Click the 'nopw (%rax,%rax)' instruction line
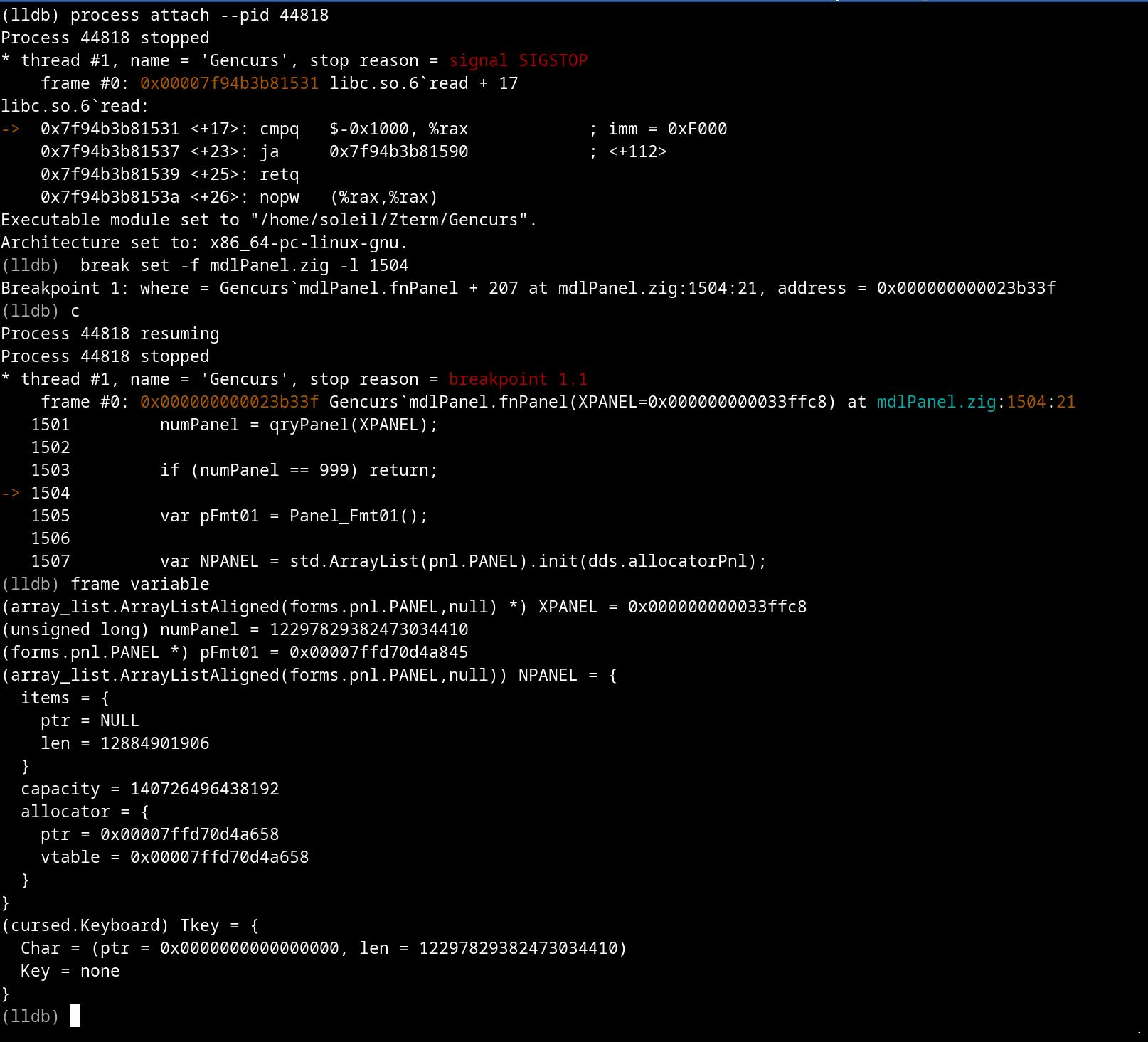The height and width of the screenshot is (1042, 1148). (239, 197)
